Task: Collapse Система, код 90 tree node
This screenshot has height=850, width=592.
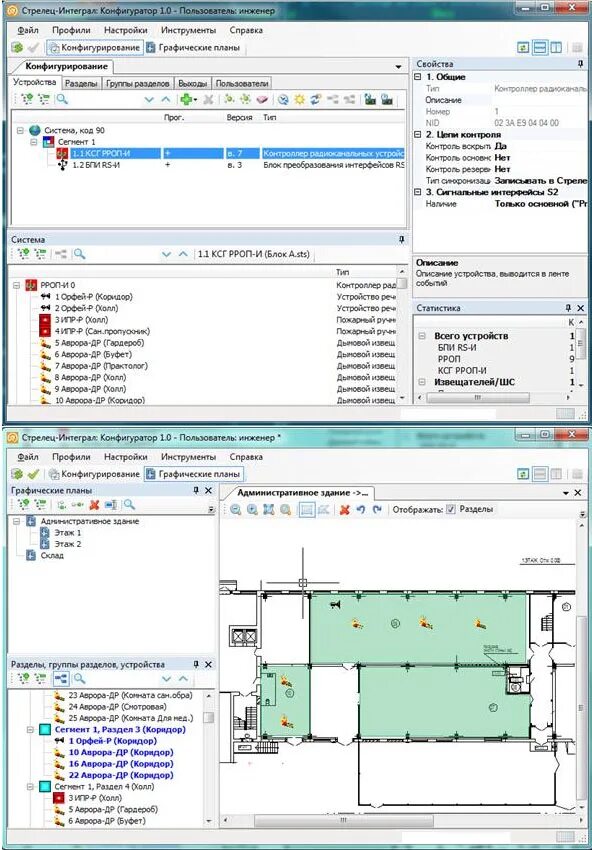Action: (x=20, y=131)
